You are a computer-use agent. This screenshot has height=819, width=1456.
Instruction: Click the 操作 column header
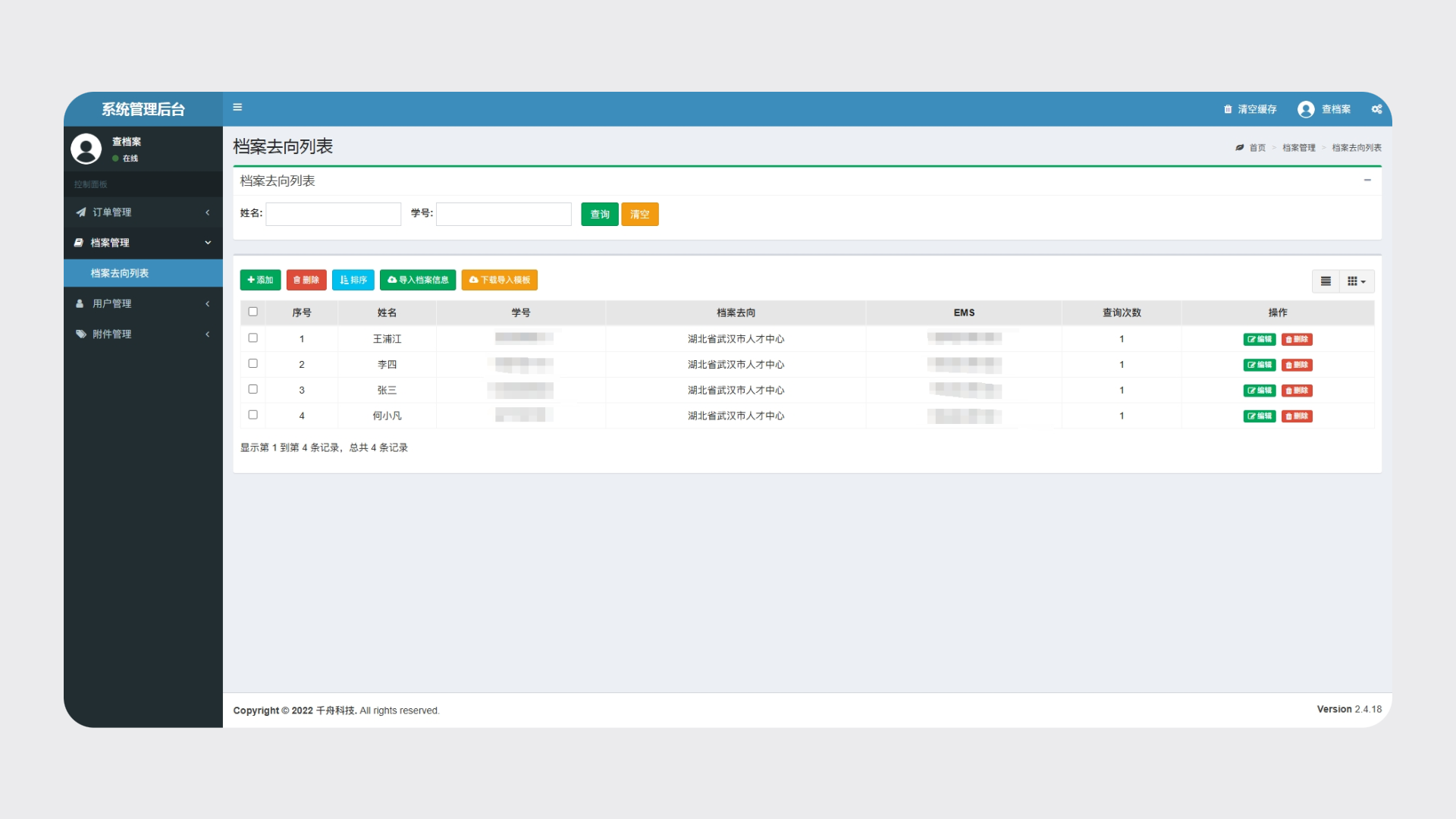pos(1278,312)
